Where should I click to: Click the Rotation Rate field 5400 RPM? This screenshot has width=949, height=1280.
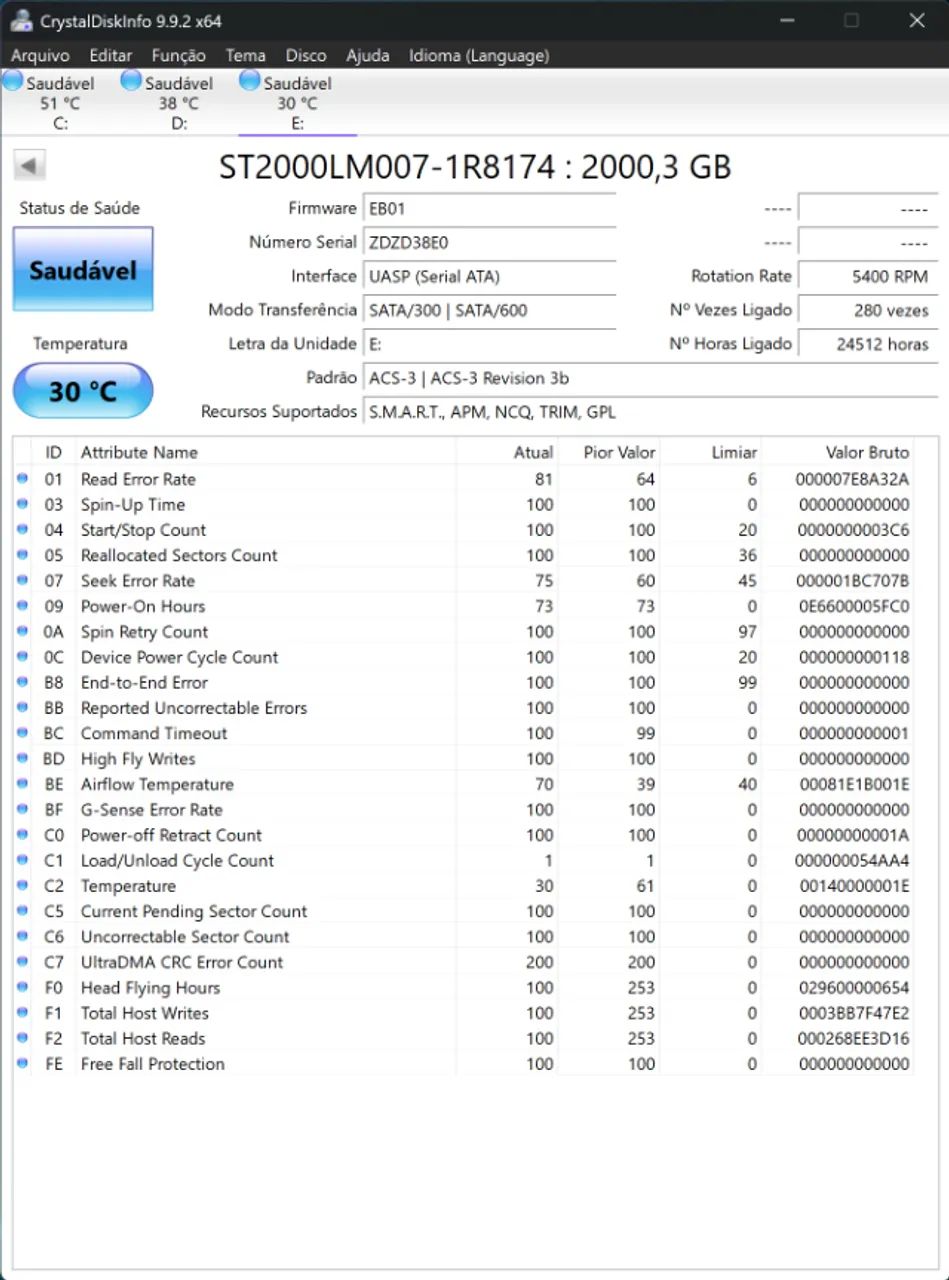click(868, 277)
